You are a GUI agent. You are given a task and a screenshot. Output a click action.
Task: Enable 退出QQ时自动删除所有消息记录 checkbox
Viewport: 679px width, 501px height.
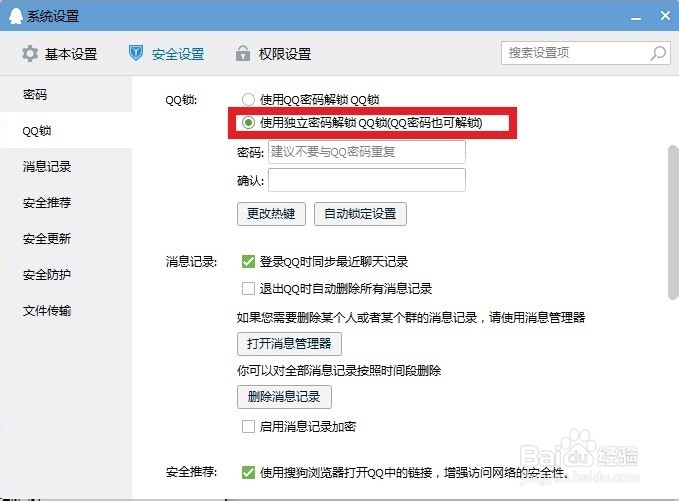(x=248, y=288)
